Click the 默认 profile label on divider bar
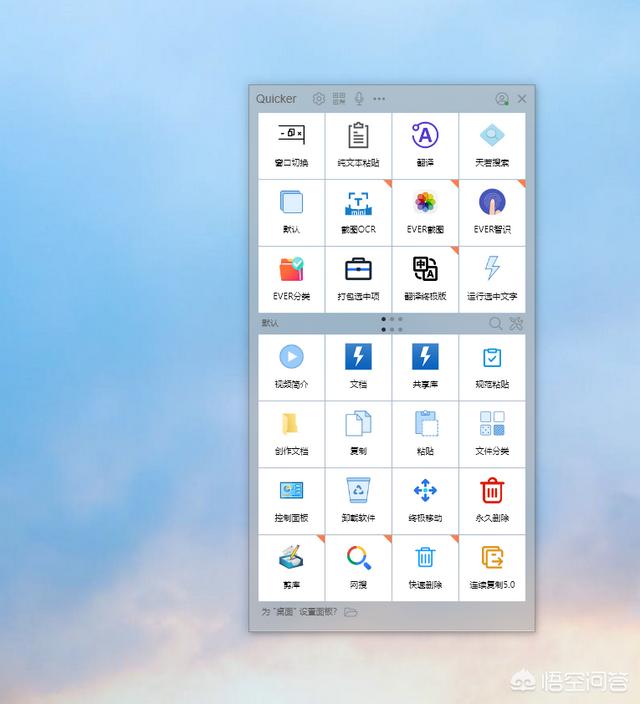 (270, 323)
